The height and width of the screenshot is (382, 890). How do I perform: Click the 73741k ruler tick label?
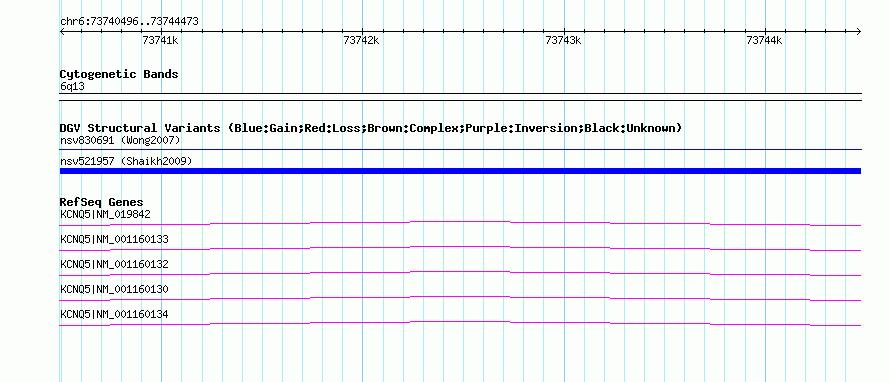pyautogui.click(x=161, y=40)
